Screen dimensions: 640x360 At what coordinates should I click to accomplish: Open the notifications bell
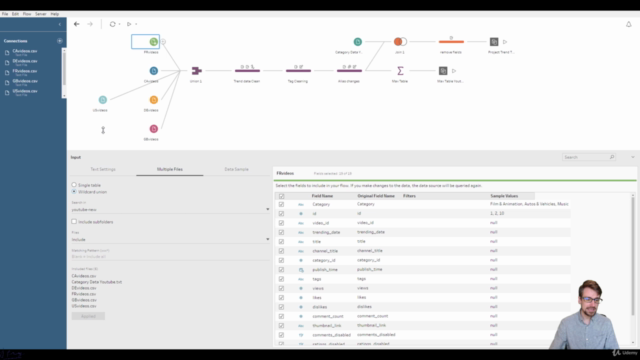point(629,24)
